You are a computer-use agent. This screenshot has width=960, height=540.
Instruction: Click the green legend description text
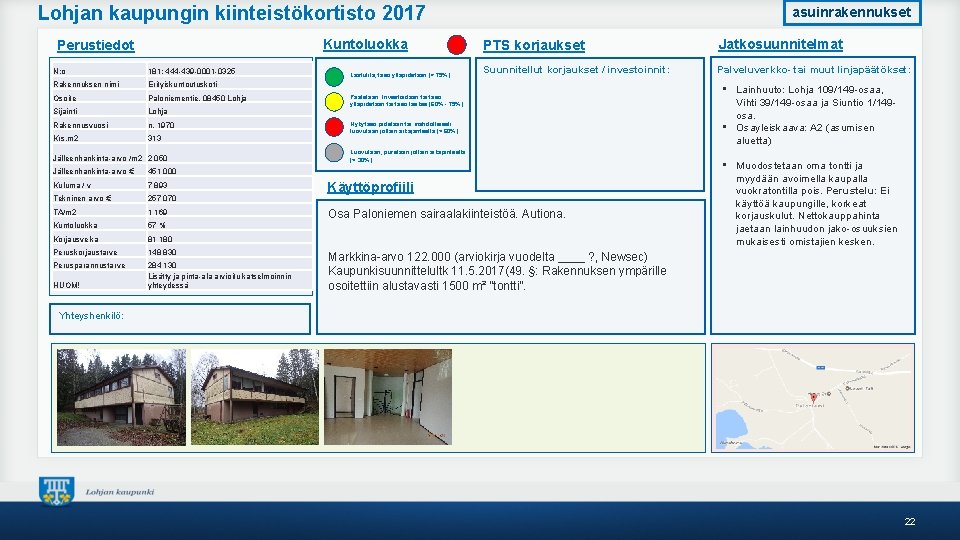[x=400, y=75]
